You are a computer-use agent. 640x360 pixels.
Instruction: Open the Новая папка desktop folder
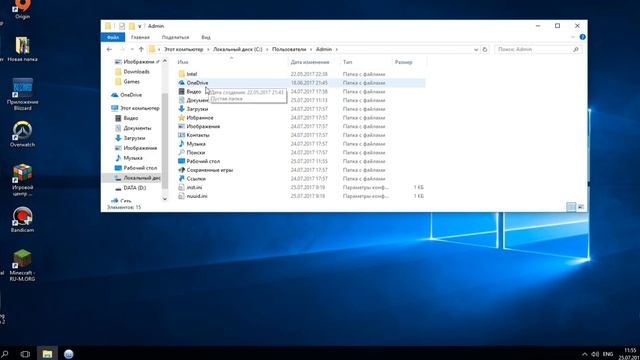point(22,49)
